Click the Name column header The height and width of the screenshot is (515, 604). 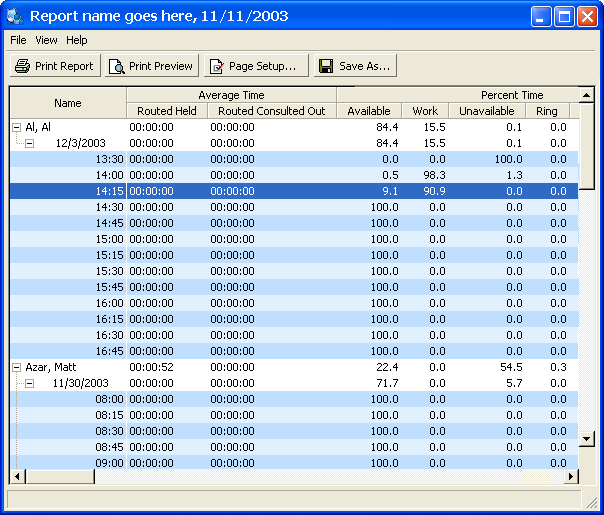click(x=68, y=103)
